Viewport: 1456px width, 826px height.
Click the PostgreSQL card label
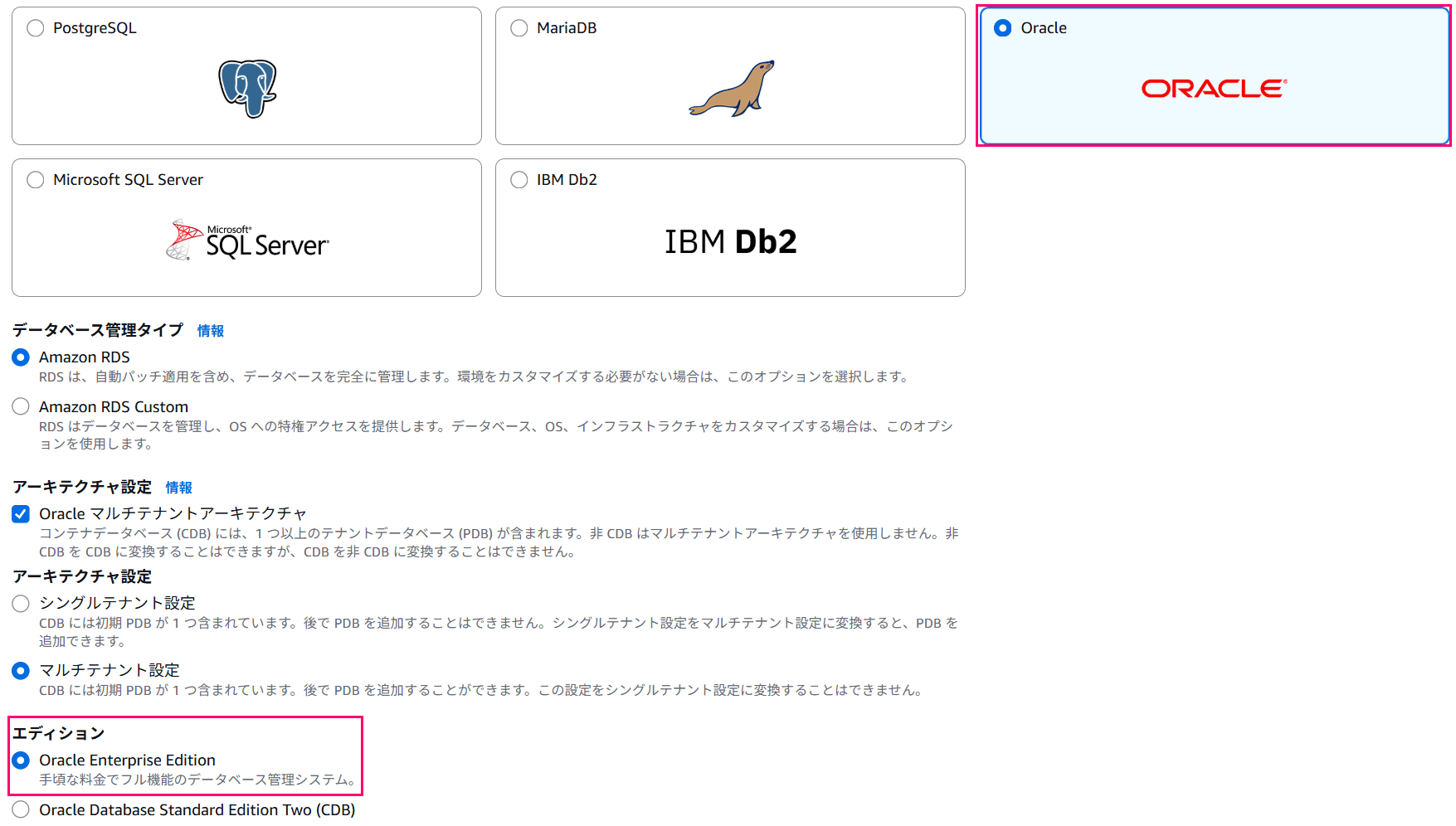[x=95, y=28]
